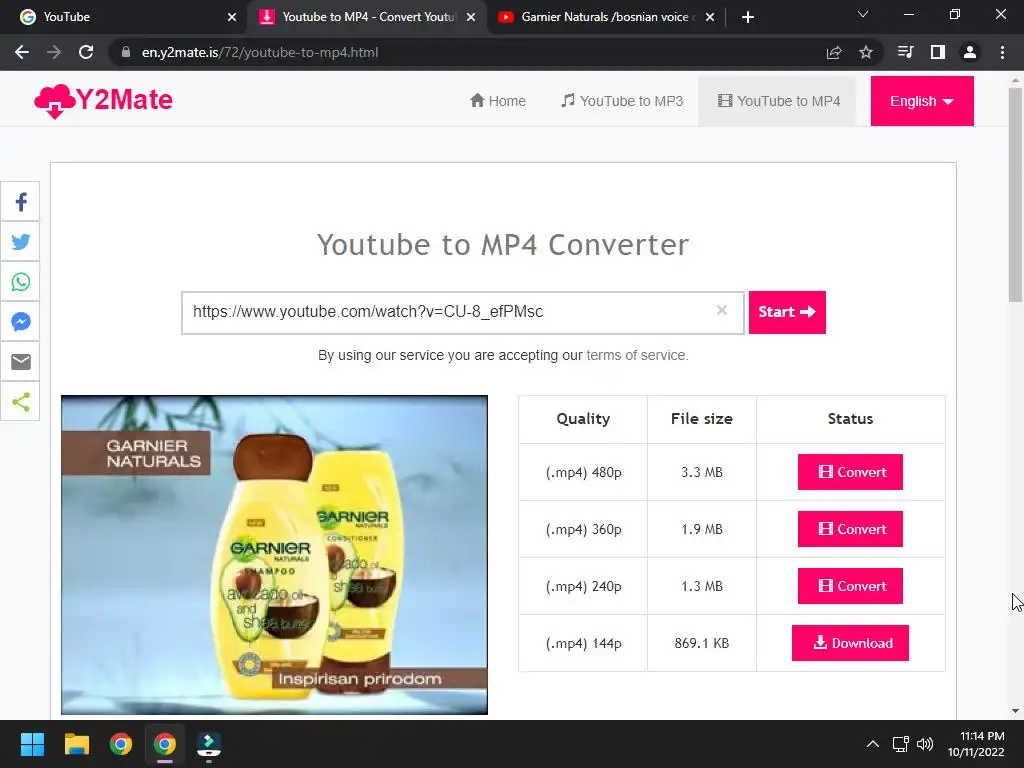This screenshot has width=1024, height=768.
Task: Click the '(.mp4) 144p' quality cell
Action: coord(583,643)
